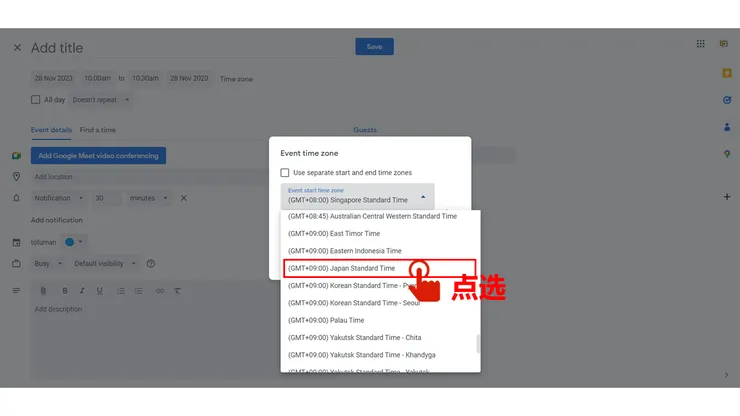
Task: Insert a numbered list
Action: click(121, 291)
